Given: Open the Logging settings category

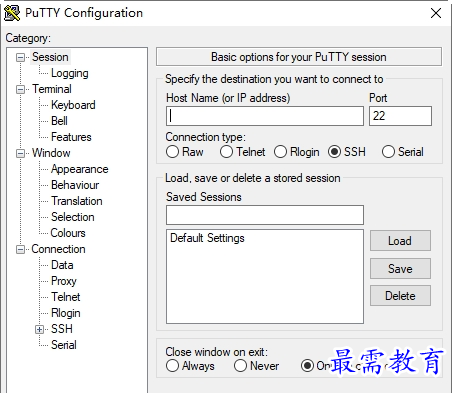Looking at the screenshot, I should coord(70,73).
